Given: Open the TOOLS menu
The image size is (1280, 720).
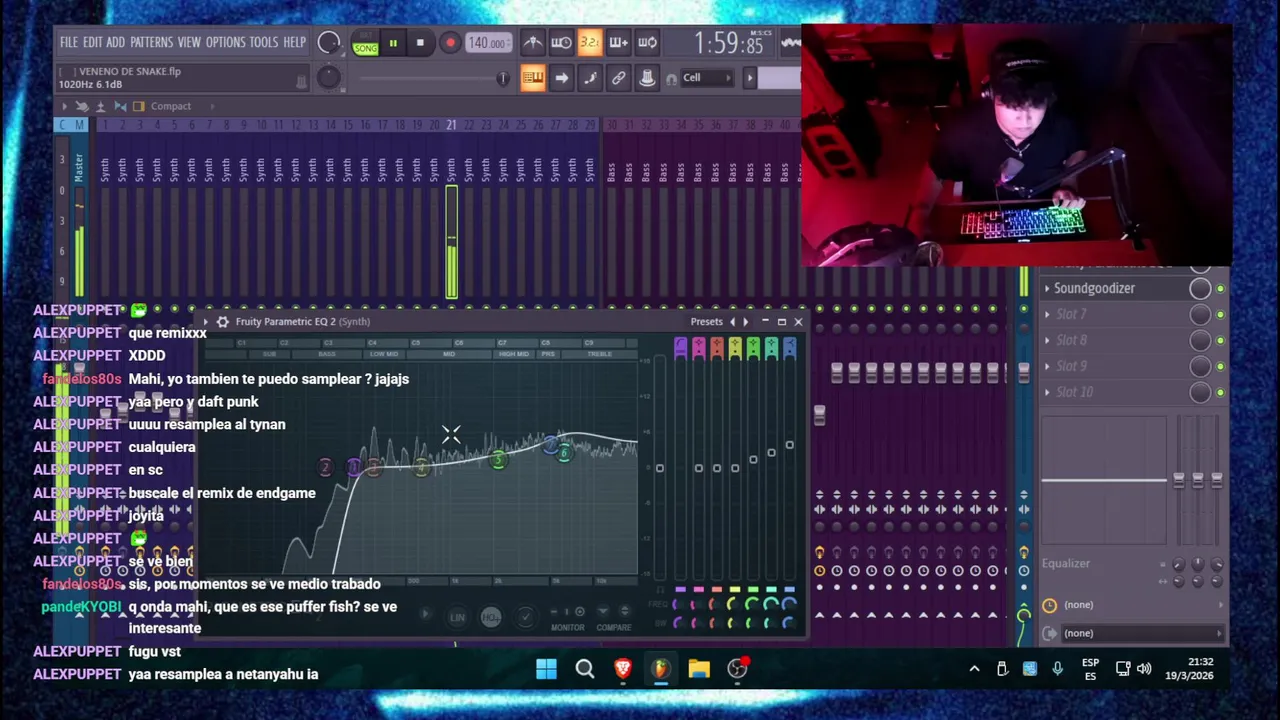Looking at the screenshot, I should [263, 43].
